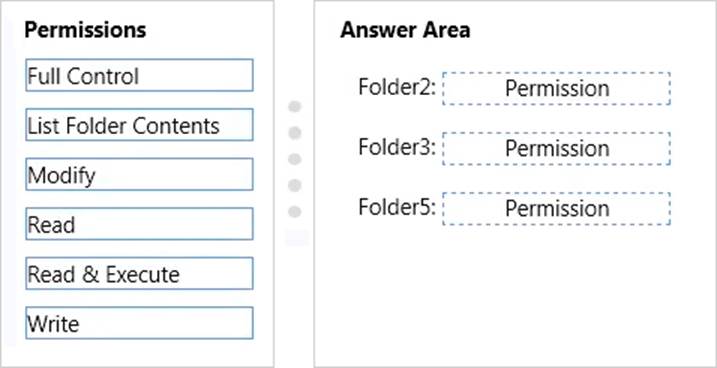Click the middle dot on the divider

pos(295,159)
